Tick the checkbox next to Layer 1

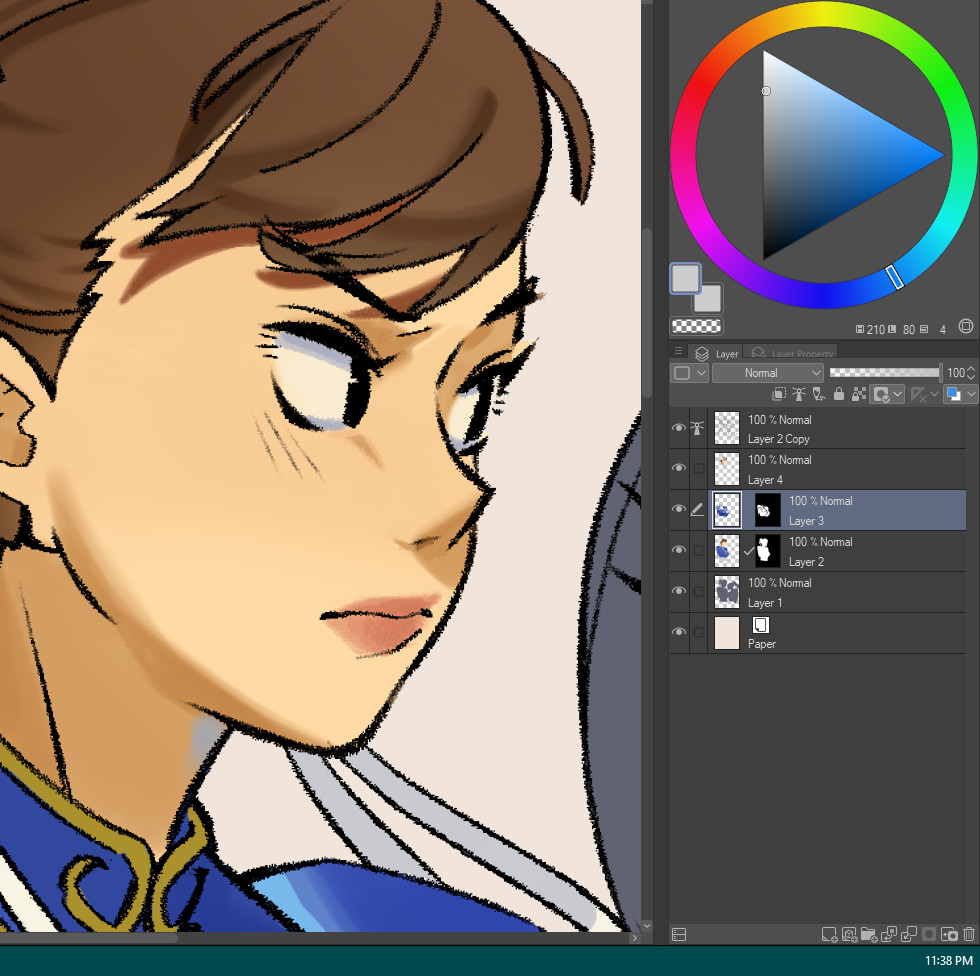point(699,591)
